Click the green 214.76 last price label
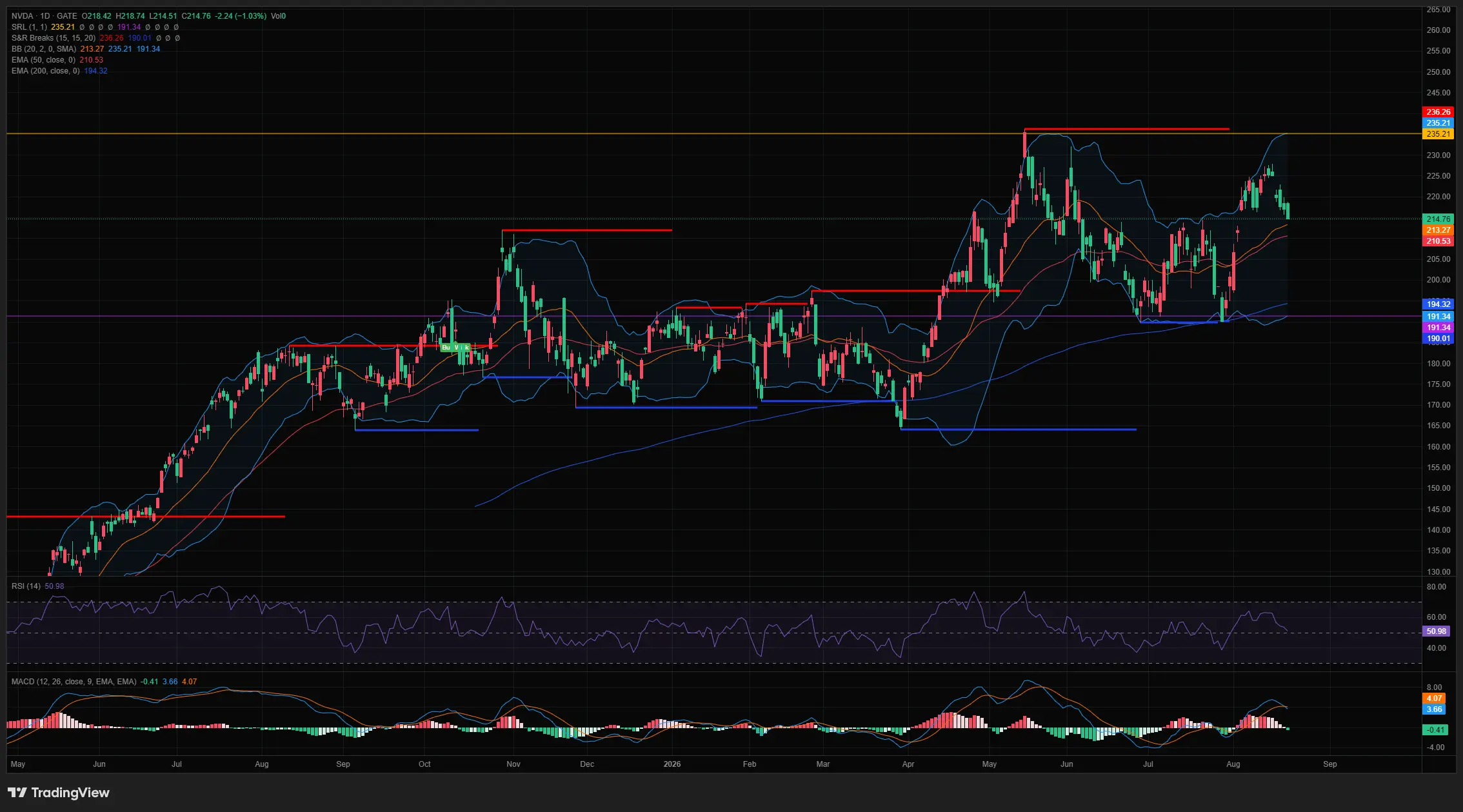 [1438, 219]
